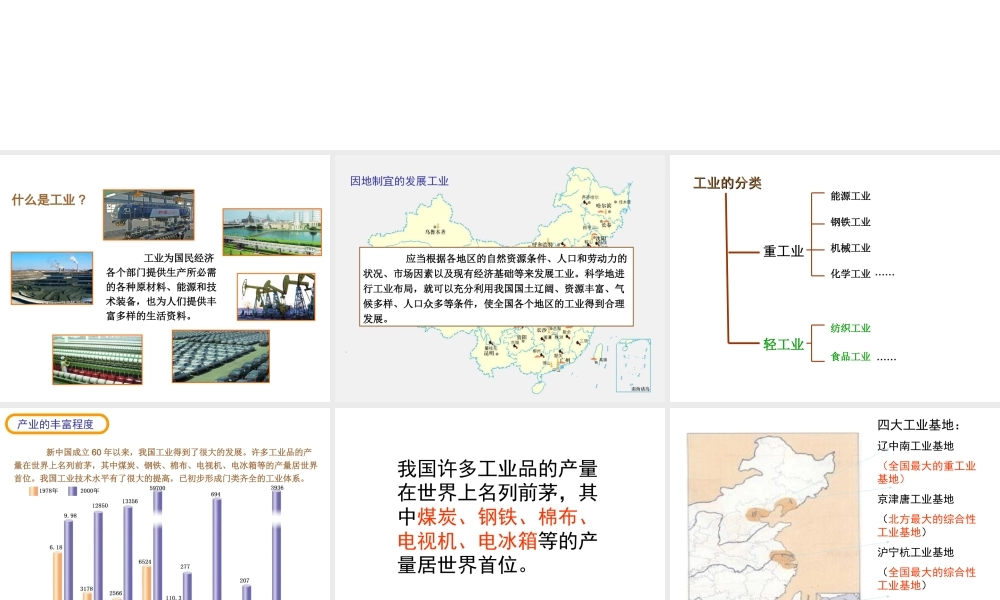This screenshot has width=1000, height=600.
Task: Select the 能源工业 item
Action: (850, 196)
